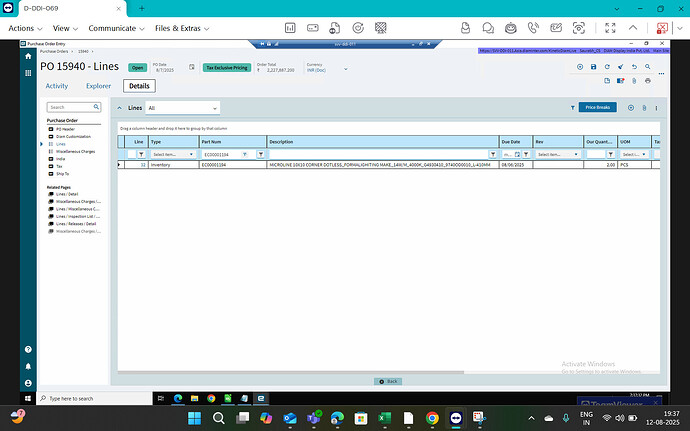Switch to the Activity tab

pos(57,86)
